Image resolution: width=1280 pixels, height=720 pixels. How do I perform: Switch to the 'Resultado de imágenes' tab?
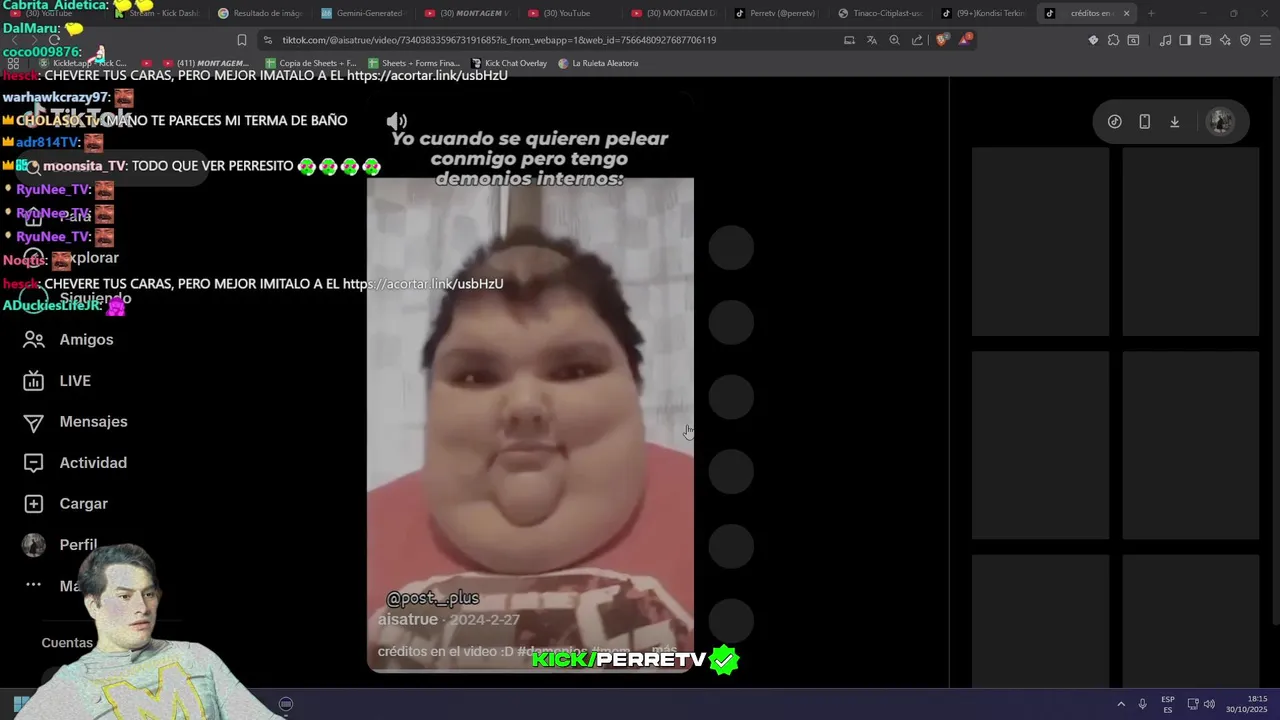[260, 13]
